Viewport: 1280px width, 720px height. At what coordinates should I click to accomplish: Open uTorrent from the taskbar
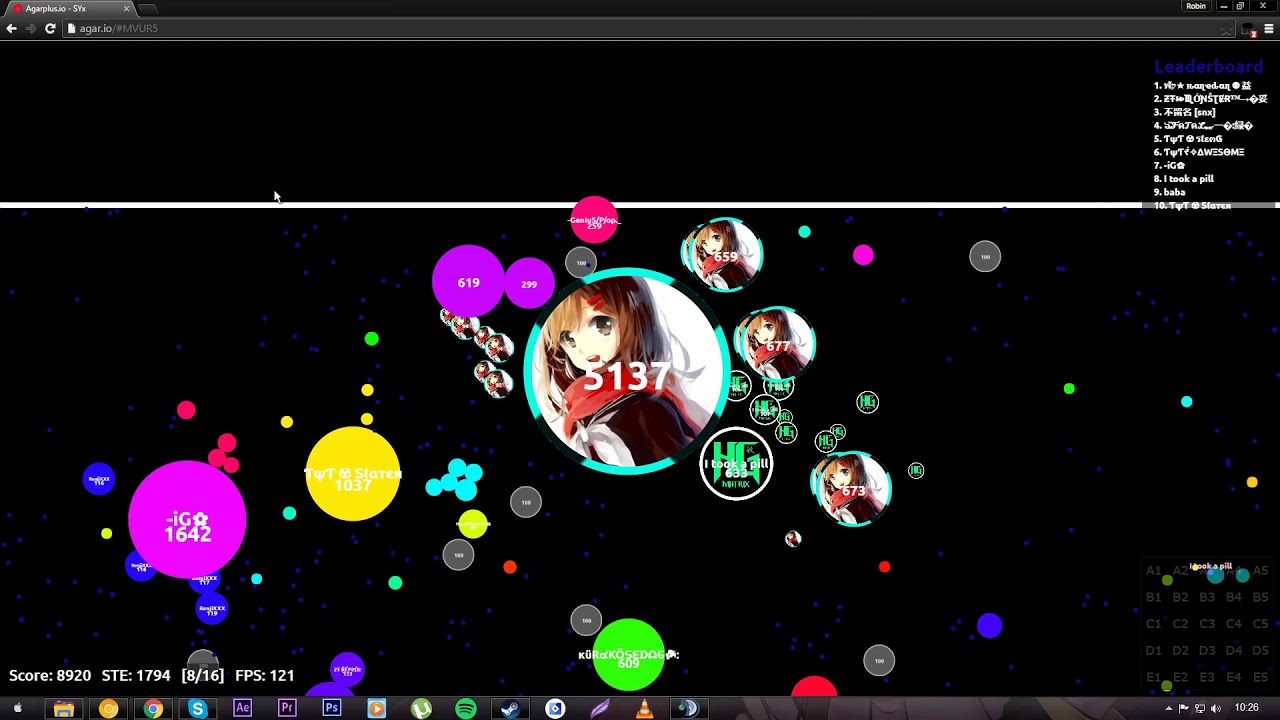tap(421, 708)
